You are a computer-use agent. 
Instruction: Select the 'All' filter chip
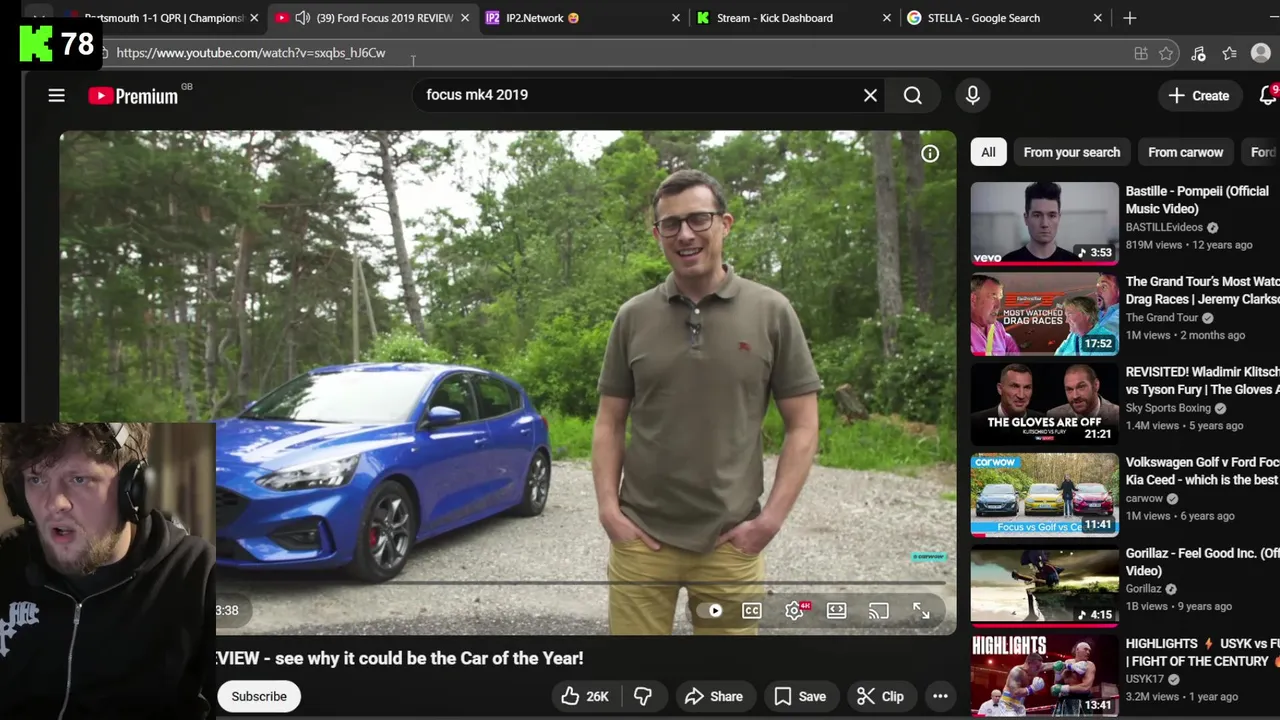(988, 152)
